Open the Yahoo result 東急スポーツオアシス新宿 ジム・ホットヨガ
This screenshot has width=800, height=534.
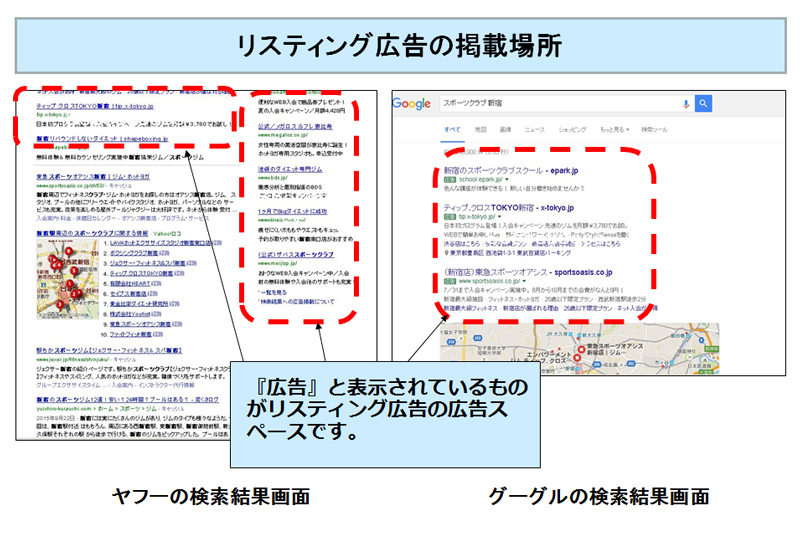click(x=93, y=176)
